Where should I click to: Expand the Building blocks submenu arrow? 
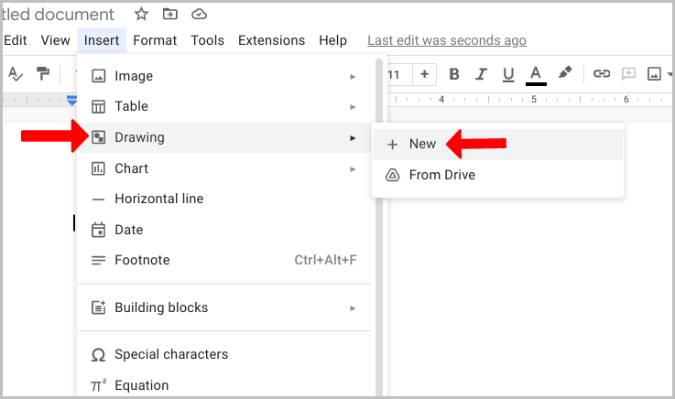(353, 308)
